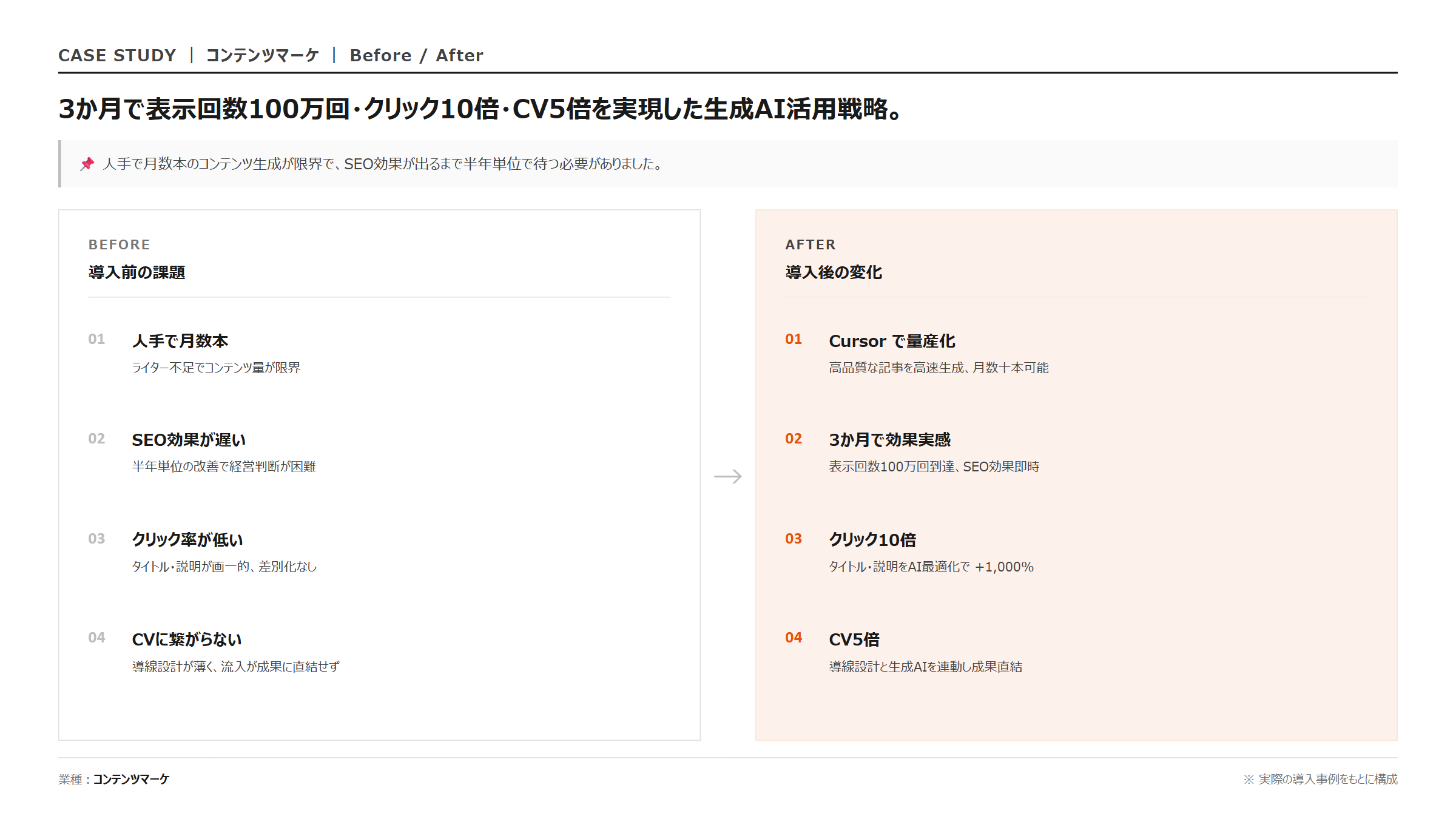Select the item title '3か月で効果実感'
This screenshot has width=1456, height=819.
point(890,440)
